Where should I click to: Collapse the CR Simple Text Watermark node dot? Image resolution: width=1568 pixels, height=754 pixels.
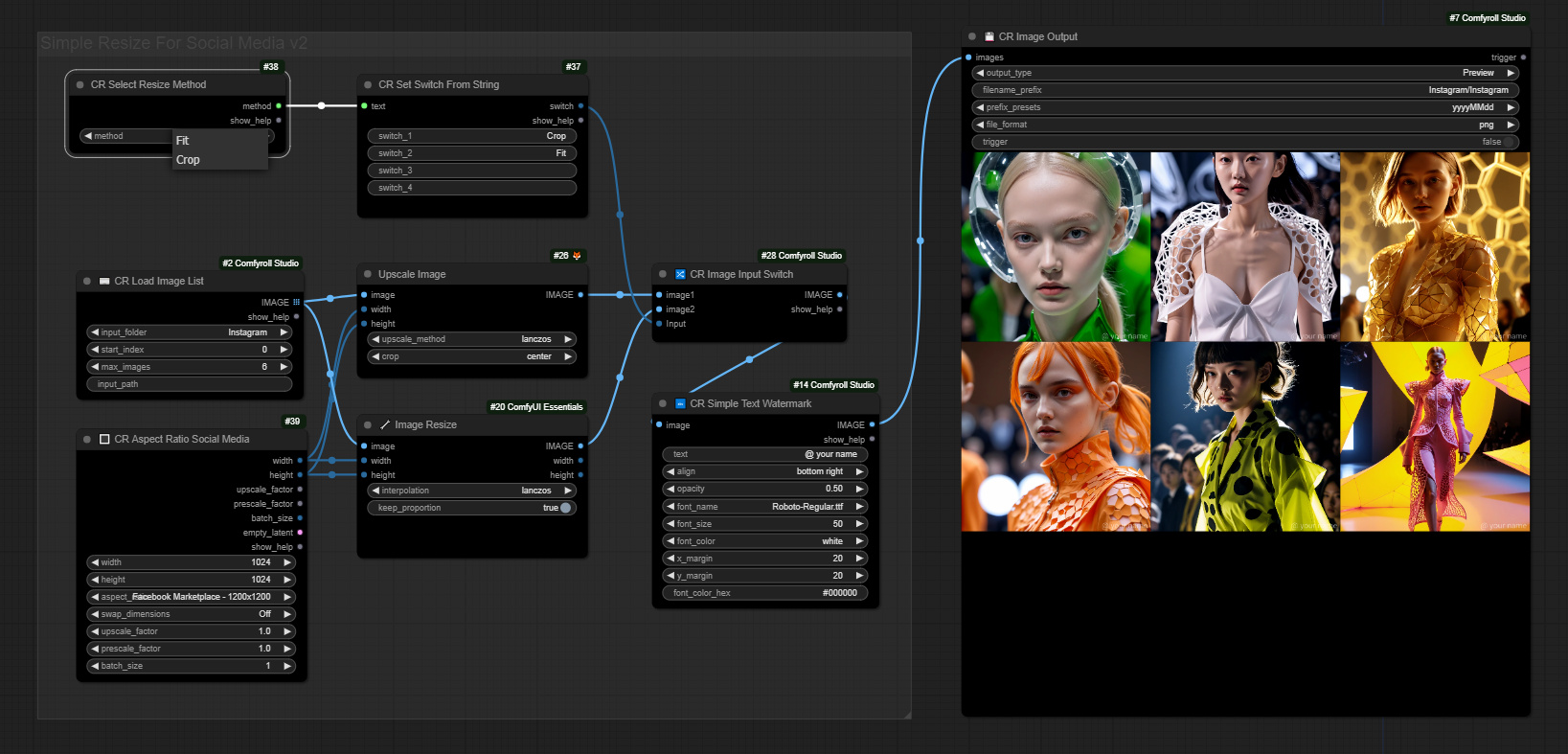[x=663, y=403]
